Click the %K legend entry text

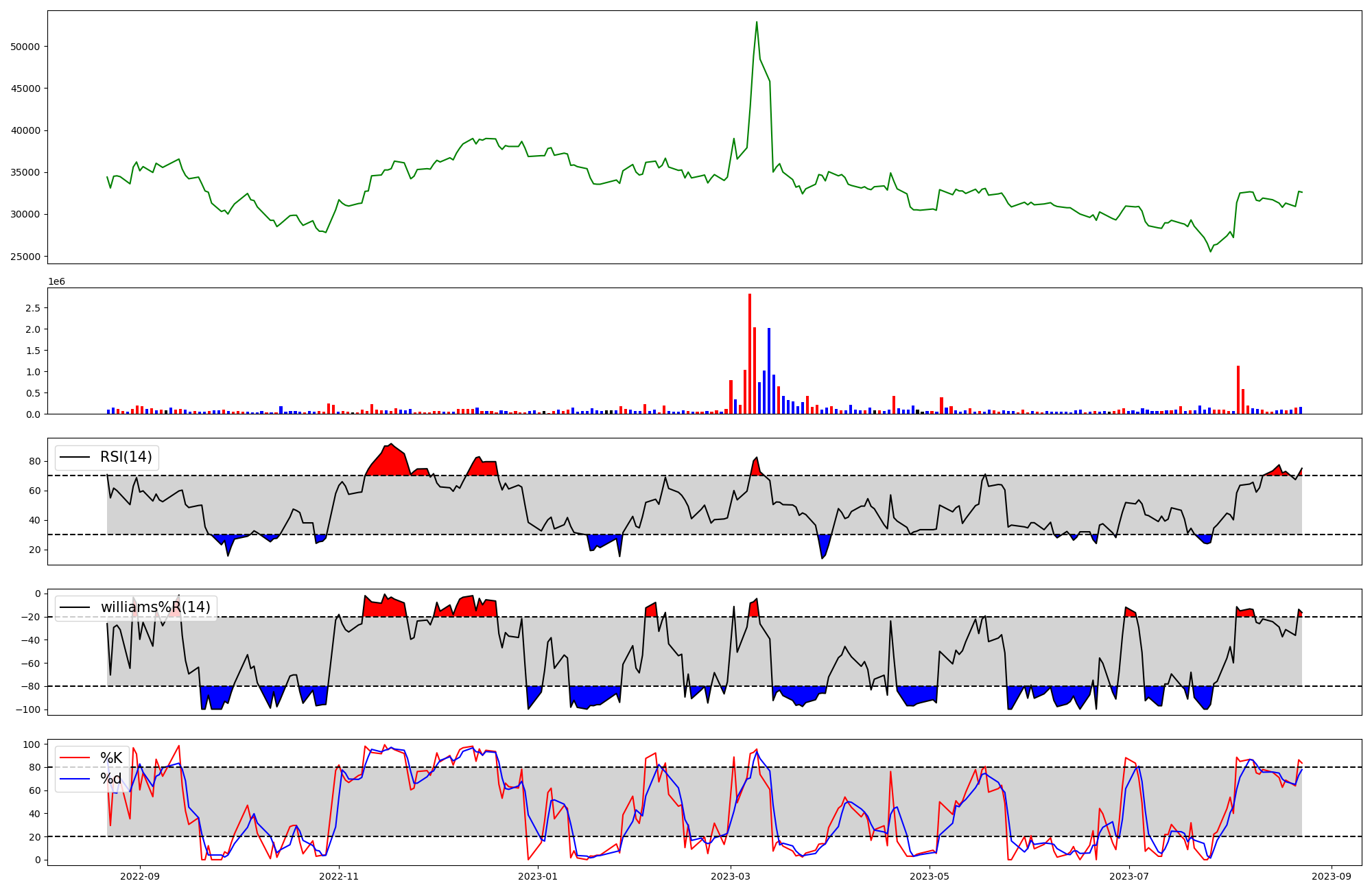[x=111, y=758]
